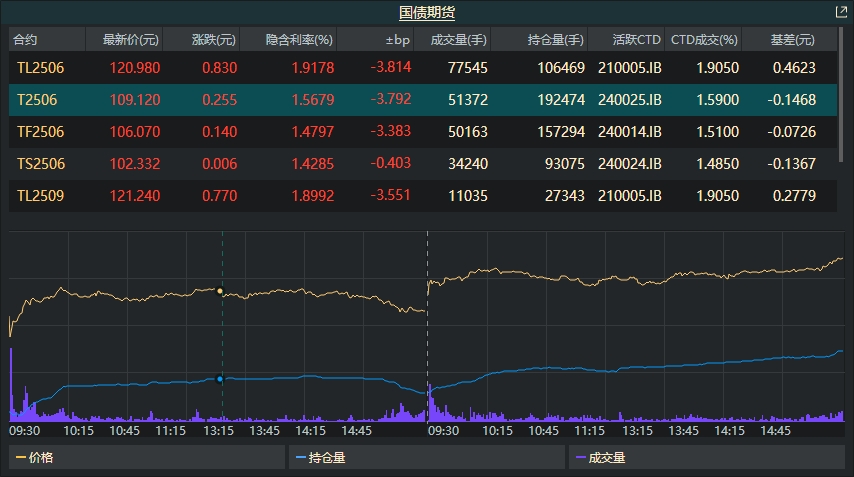Screen dimensions: 854x477
Task: Click the blue marker dot on 持仓量 line
Action: [220, 379]
